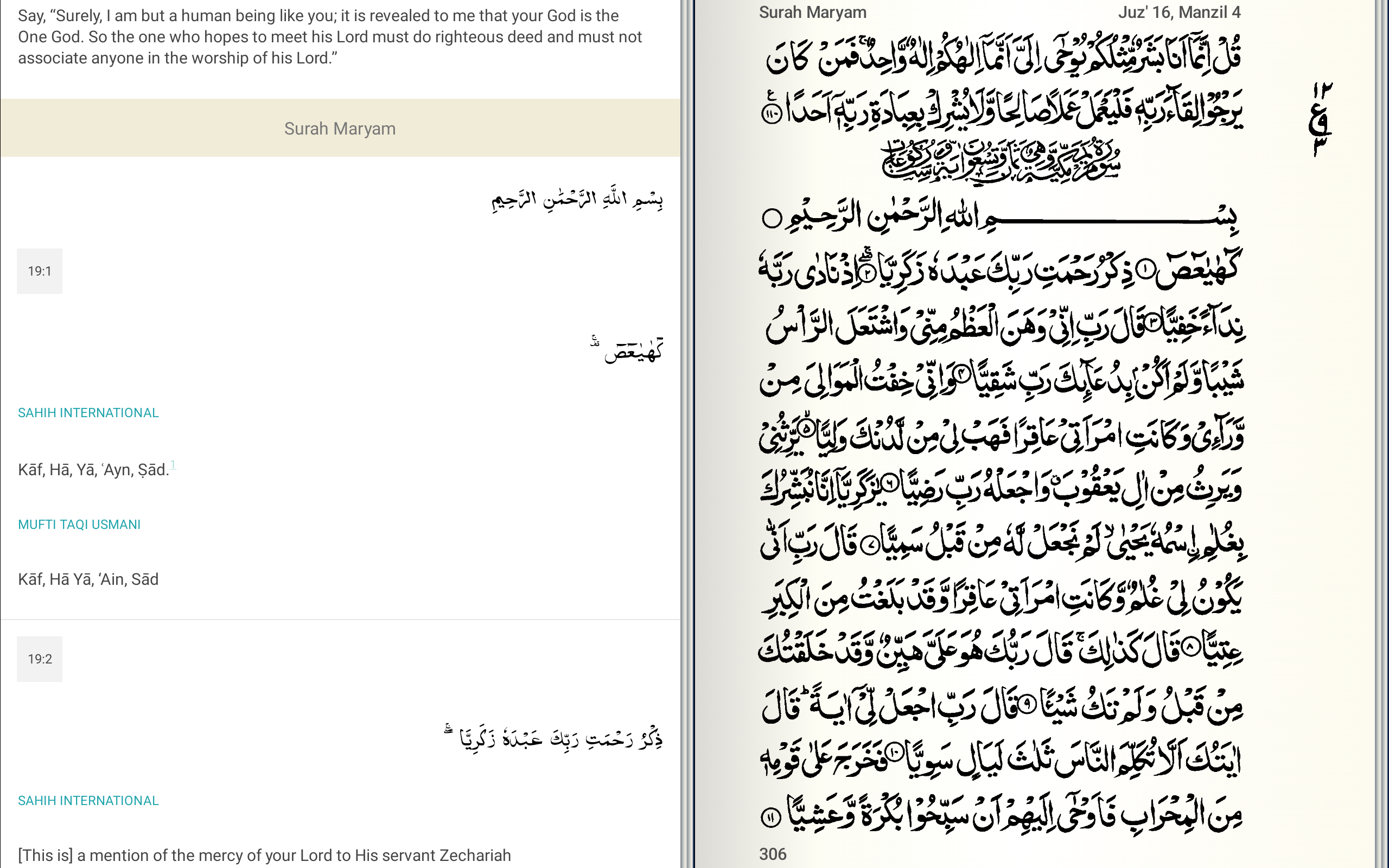1389x868 pixels.
Task: Select the translation 'Kāf, Hā Yā, 'Ain, Sād'
Action: tap(88, 579)
